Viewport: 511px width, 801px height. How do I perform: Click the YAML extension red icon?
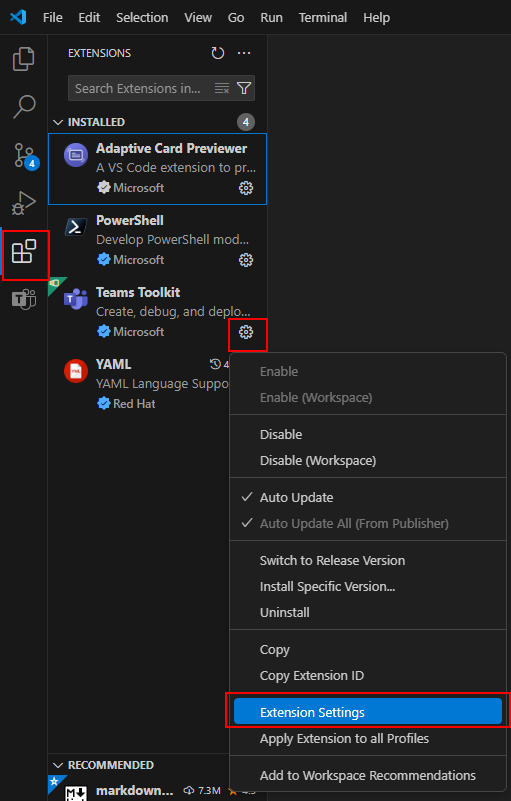point(76,370)
